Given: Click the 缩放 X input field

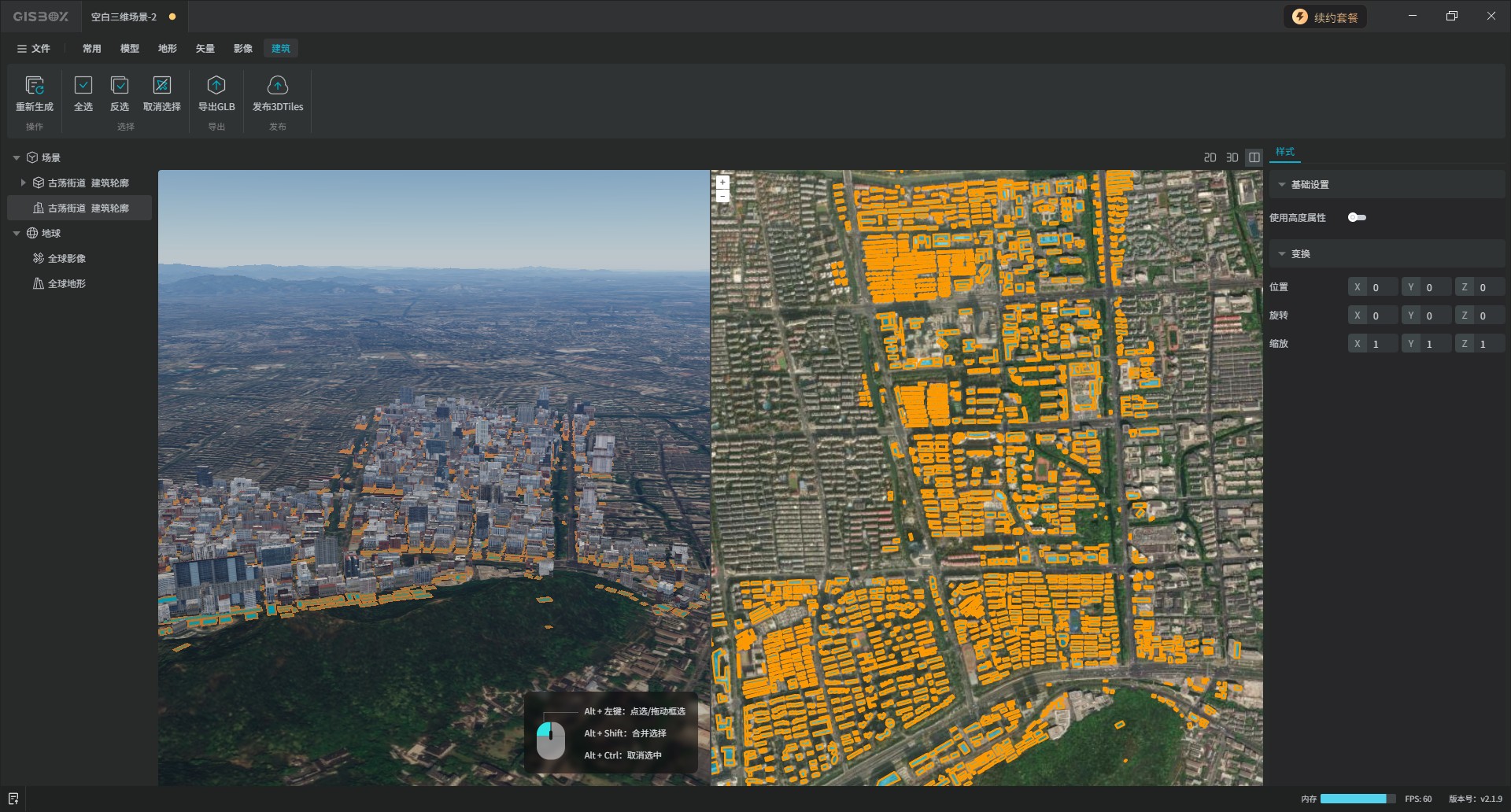Looking at the screenshot, I should pyautogui.click(x=1381, y=344).
